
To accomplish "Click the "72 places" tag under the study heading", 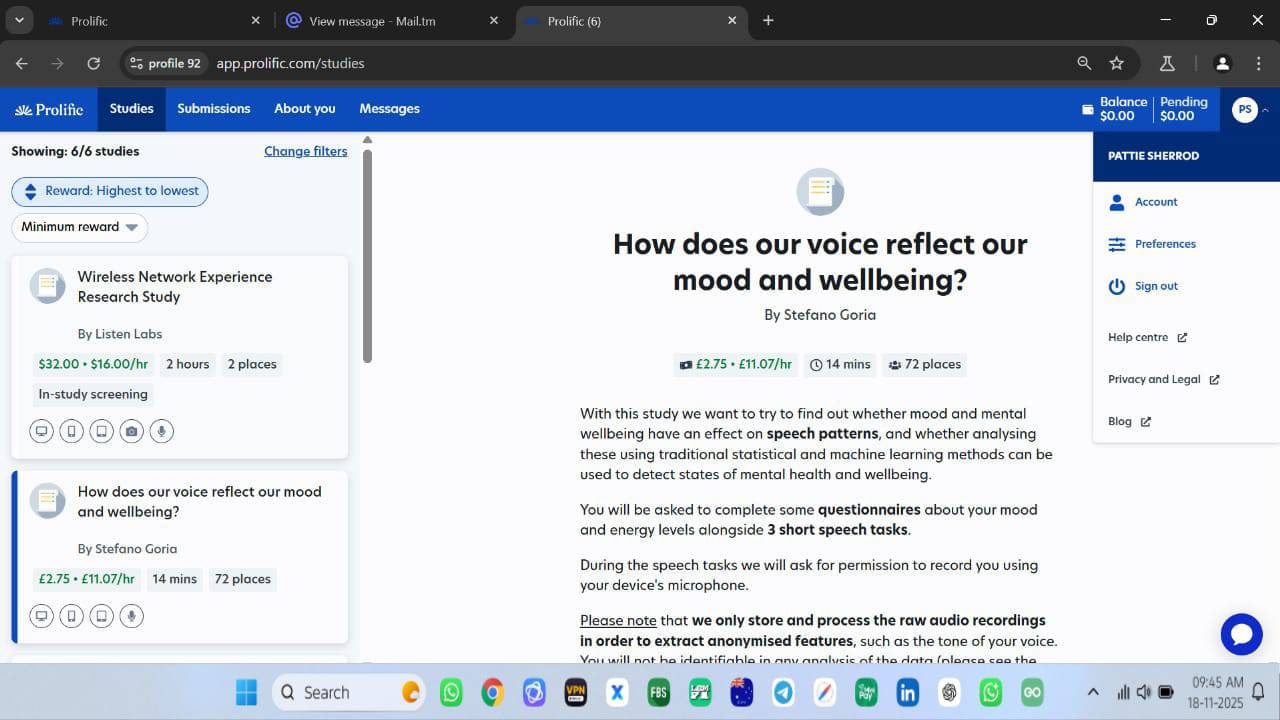I will (925, 365).
